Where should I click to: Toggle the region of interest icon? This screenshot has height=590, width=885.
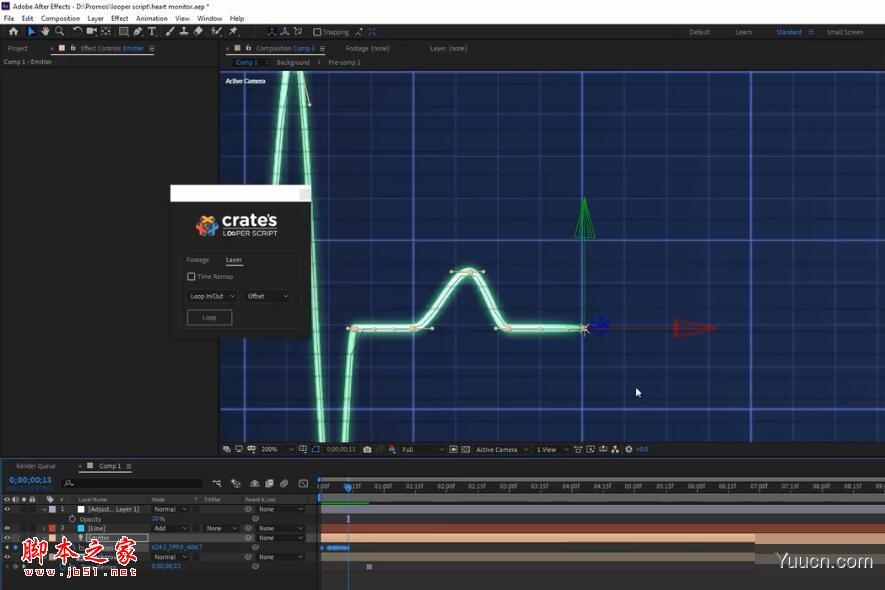click(x=453, y=449)
